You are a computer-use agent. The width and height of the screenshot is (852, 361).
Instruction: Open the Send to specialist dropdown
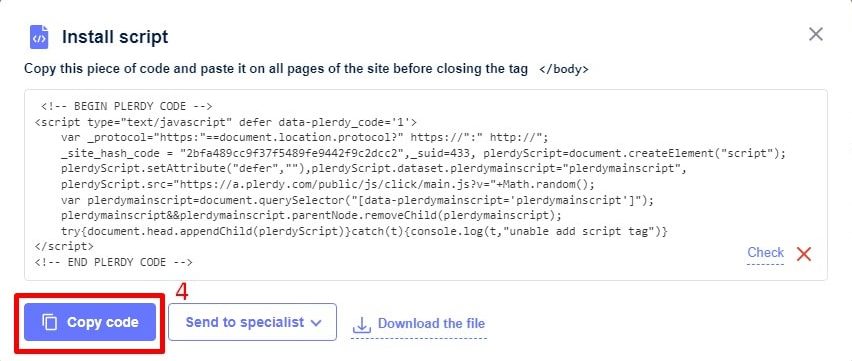[x=252, y=322]
